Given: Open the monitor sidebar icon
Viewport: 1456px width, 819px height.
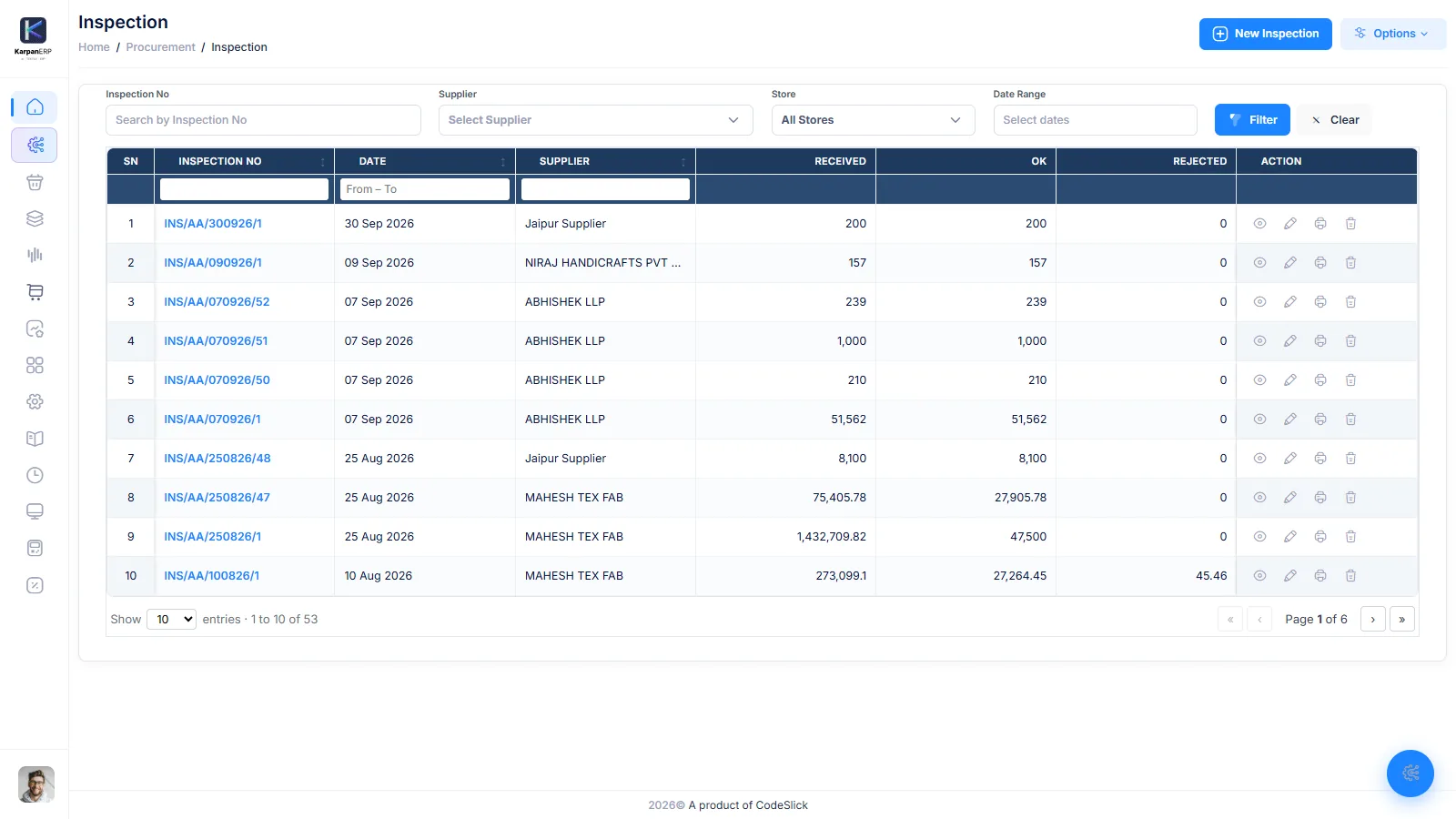Looking at the screenshot, I should pyautogui.click(x=35, y=511).
